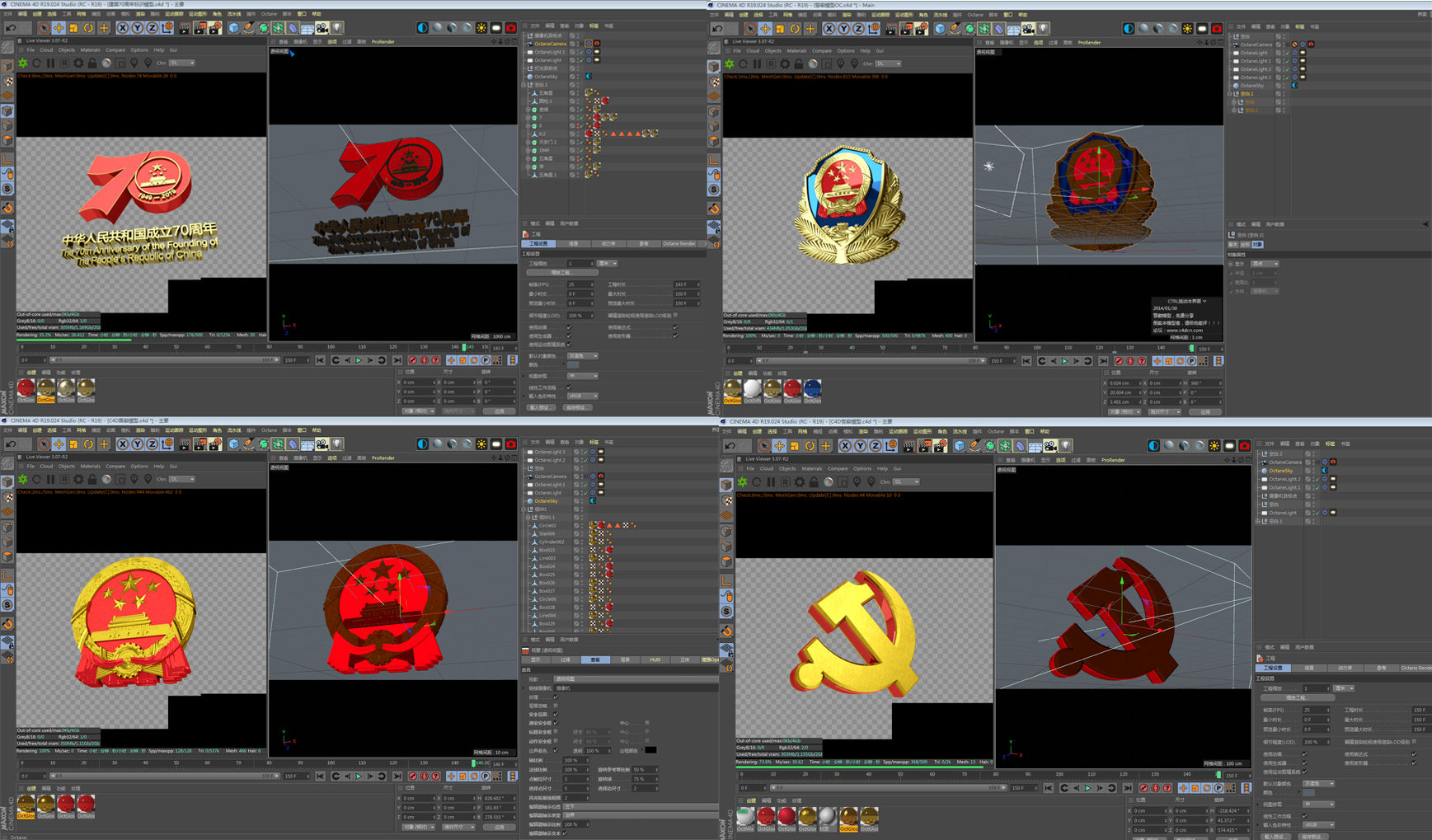Select OctaneSky in hammer-sickle object manager
This screenshot has width=1432, height=840.
coord(1281,471)
